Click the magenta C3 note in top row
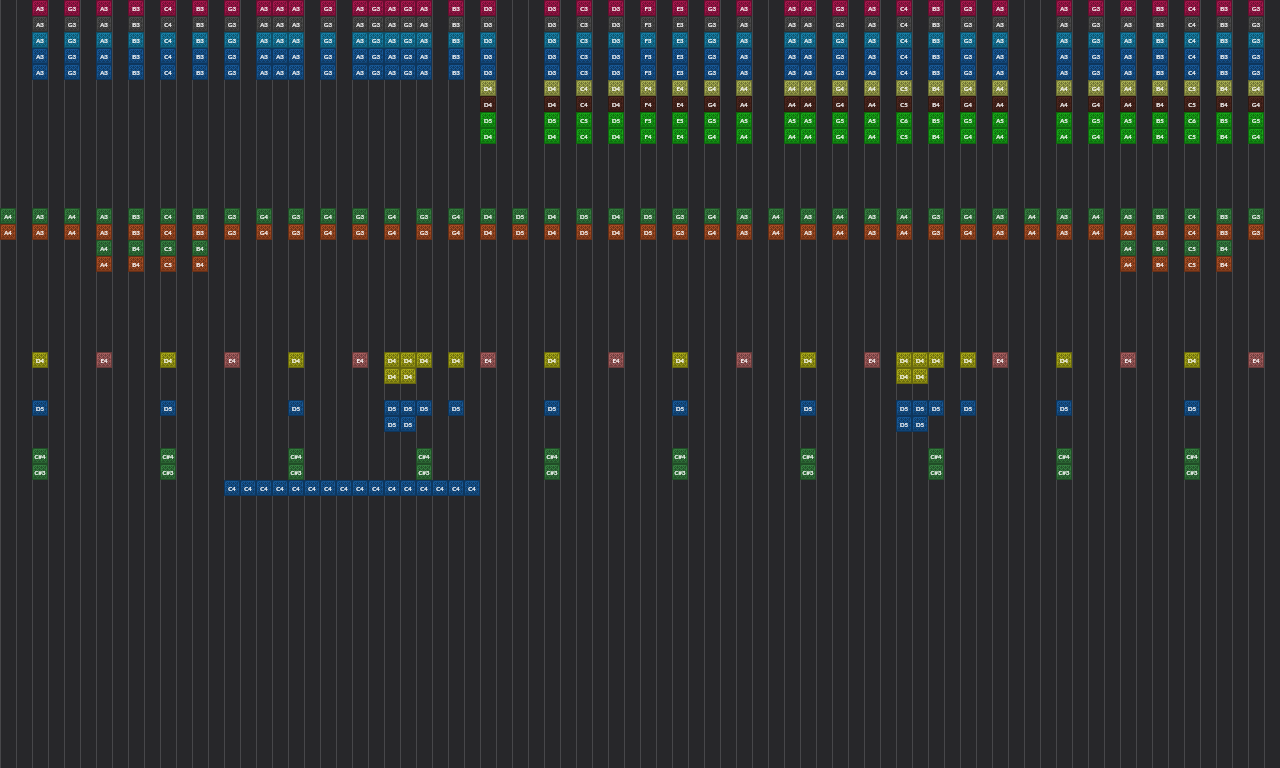Image resolution: width=1280 pixels, height=768 pixels. [x=584, y=8]
